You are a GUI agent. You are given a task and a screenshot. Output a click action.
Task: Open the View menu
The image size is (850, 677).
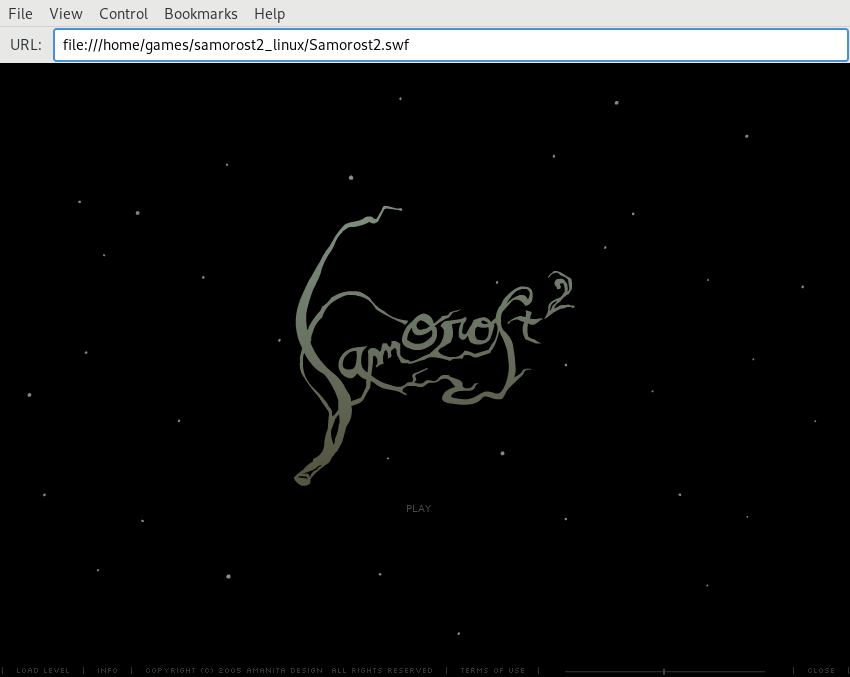[66, 14]
